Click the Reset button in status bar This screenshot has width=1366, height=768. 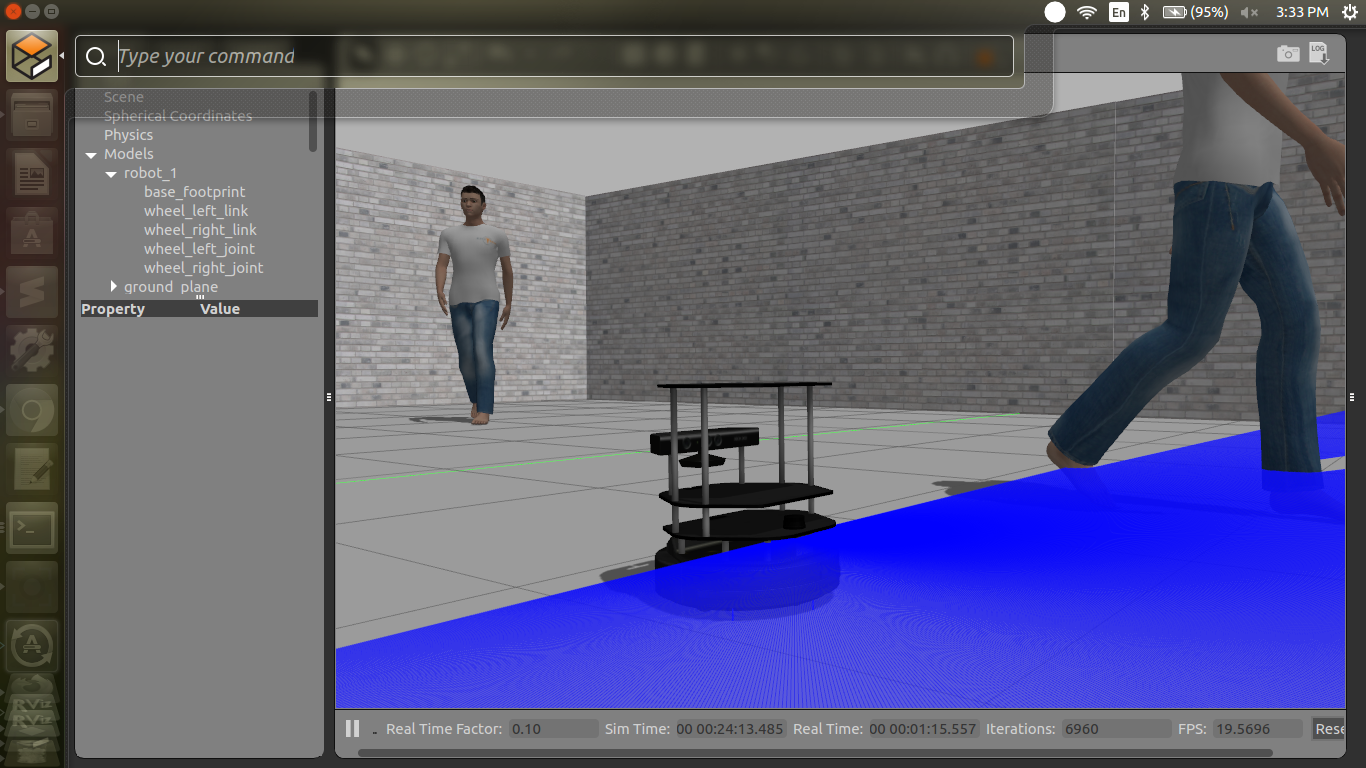(1329, 729)
